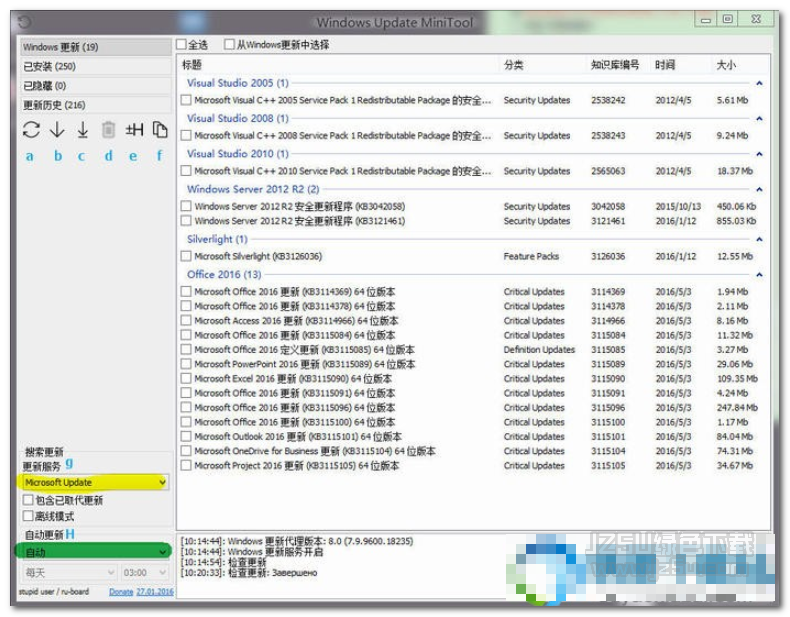790x617 pixels.
Task: Open the Microsoft Update service dropdown
Action: coord(95,482)
